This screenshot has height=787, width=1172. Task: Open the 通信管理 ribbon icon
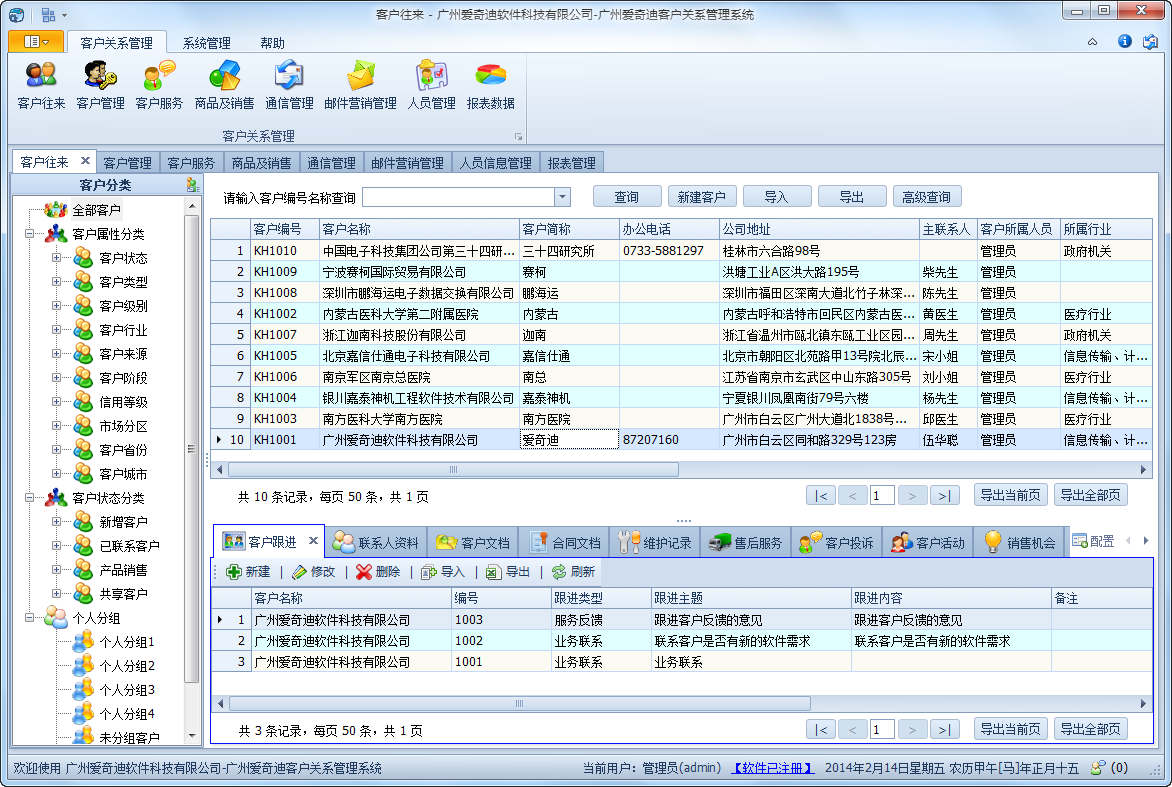coord(290,83)
